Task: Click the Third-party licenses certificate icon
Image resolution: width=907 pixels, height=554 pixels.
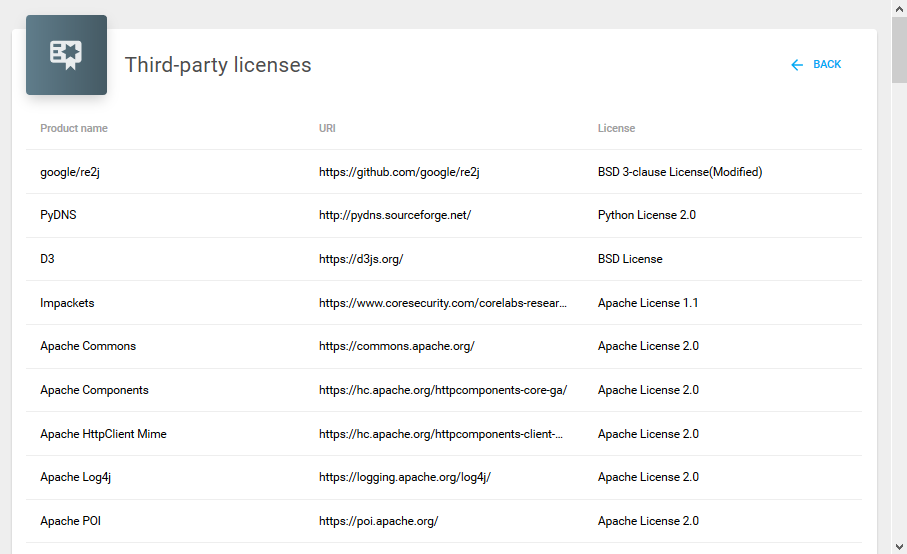Action: pyautogui.click(x=66, y=55)
